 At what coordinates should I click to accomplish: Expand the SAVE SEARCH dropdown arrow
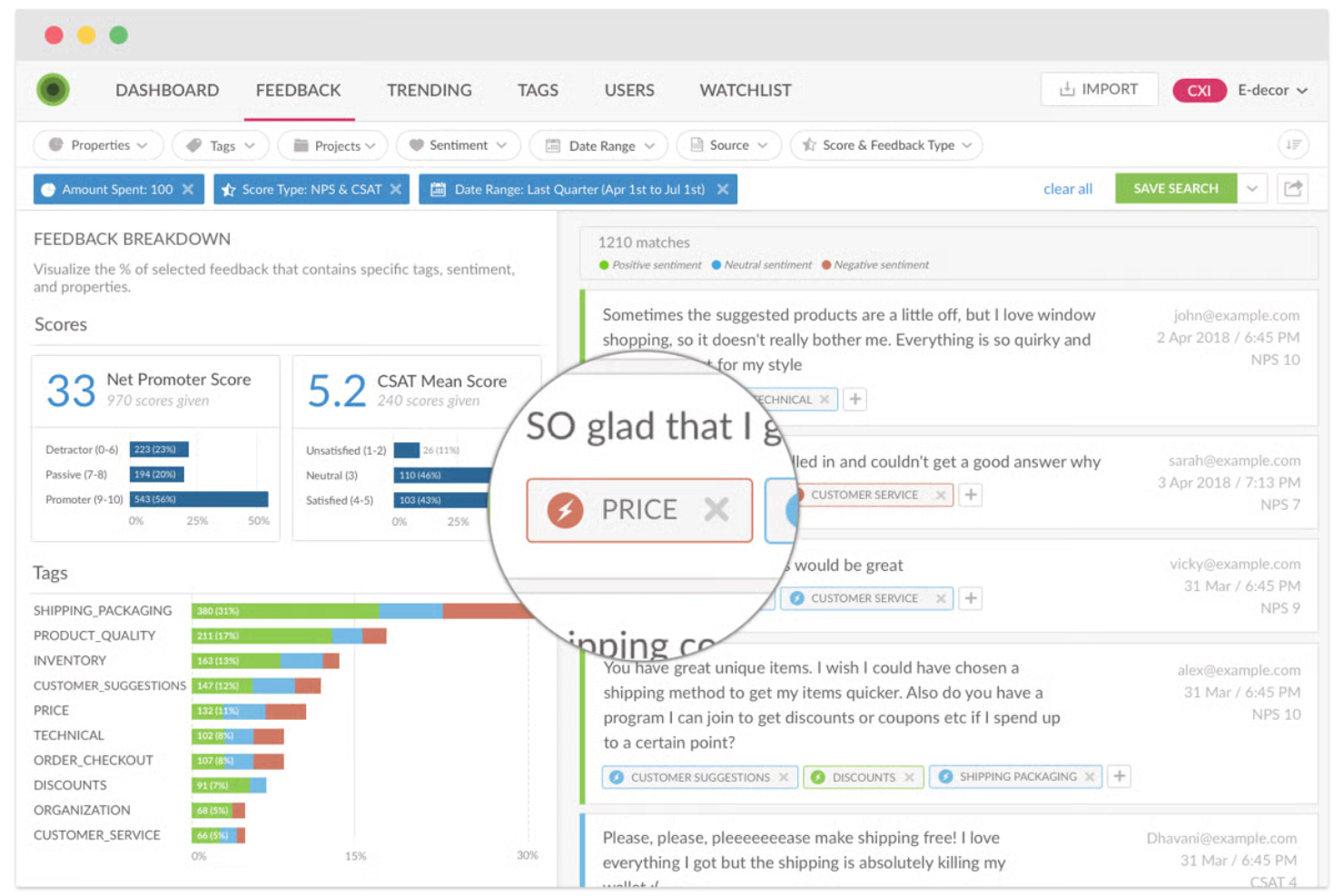[x=1252, y=188]
